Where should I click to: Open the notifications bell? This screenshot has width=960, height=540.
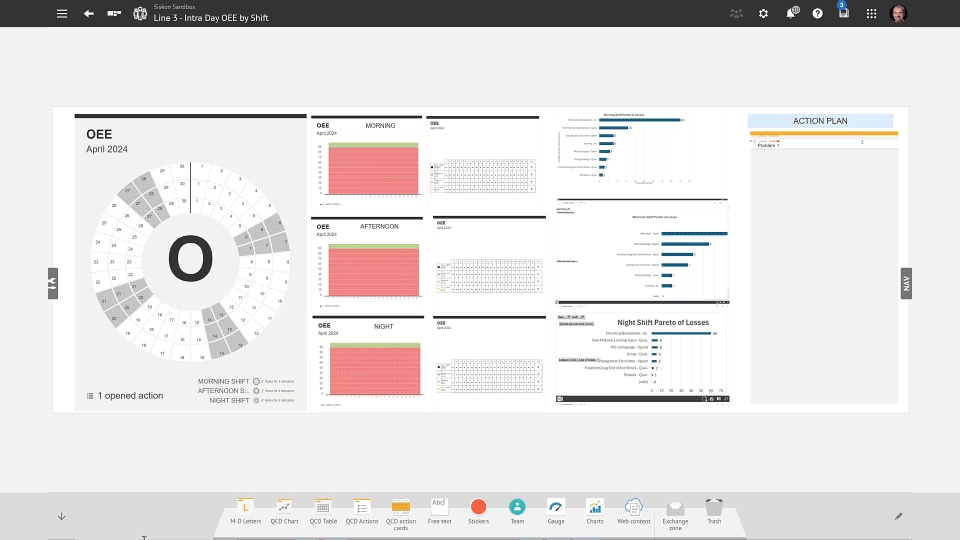792,13
